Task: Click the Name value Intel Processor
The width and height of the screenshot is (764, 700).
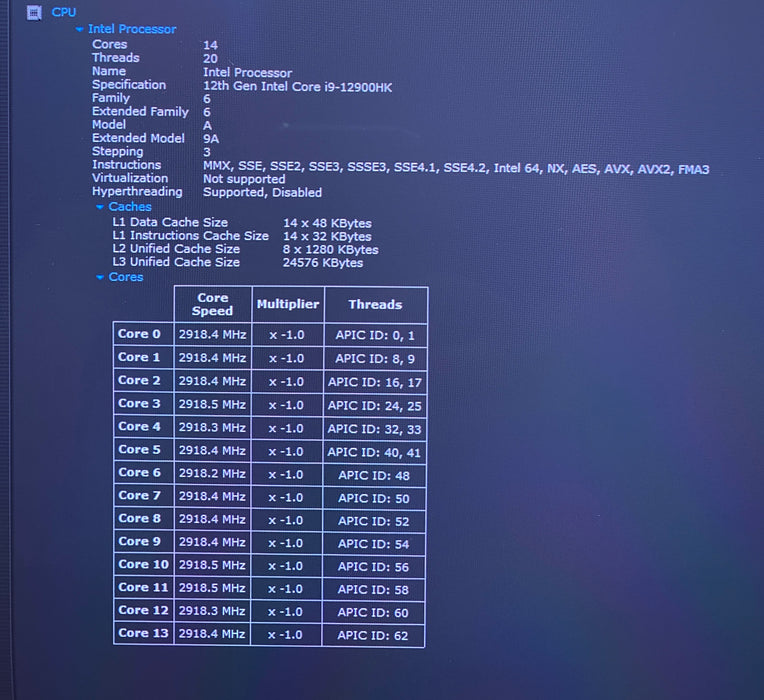Action: click(x=248, y=73)
